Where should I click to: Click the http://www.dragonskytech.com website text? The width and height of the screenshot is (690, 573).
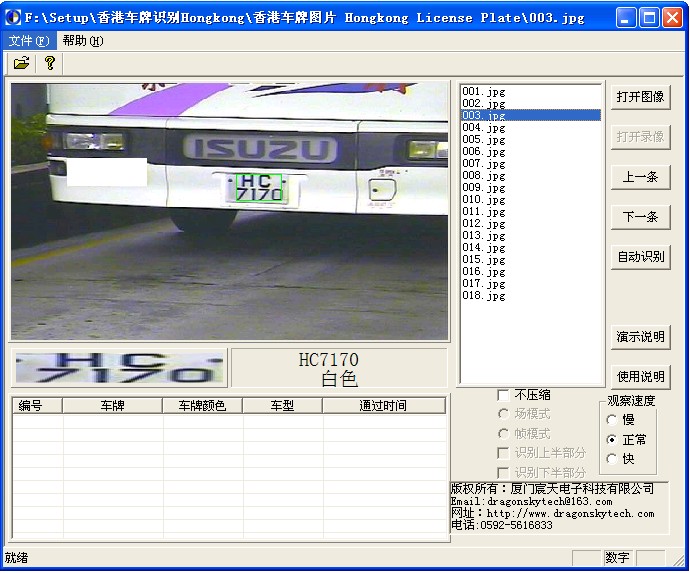click(x=570, y=514)
